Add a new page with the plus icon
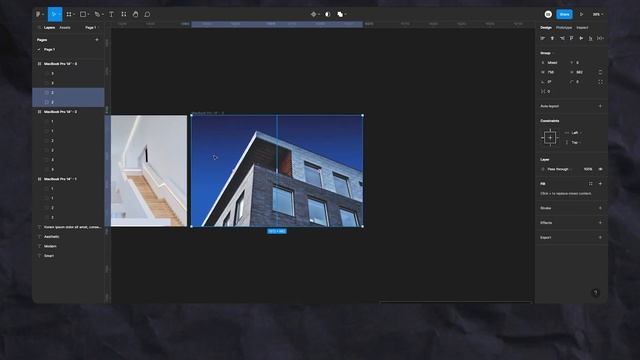The width and height of the screenshot is (640, 360). point(97,40)
